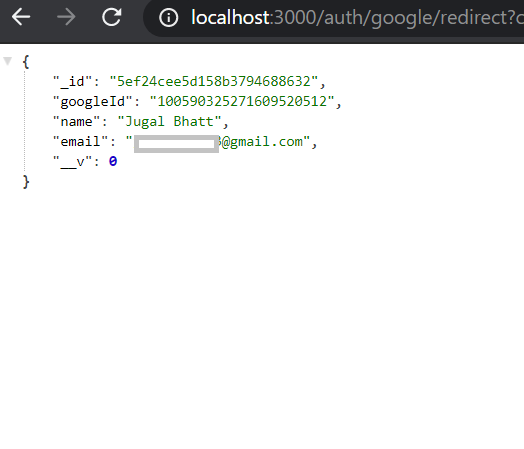Select the "_id" key in the JSON
Screen dimensions: 524x449
73,82
